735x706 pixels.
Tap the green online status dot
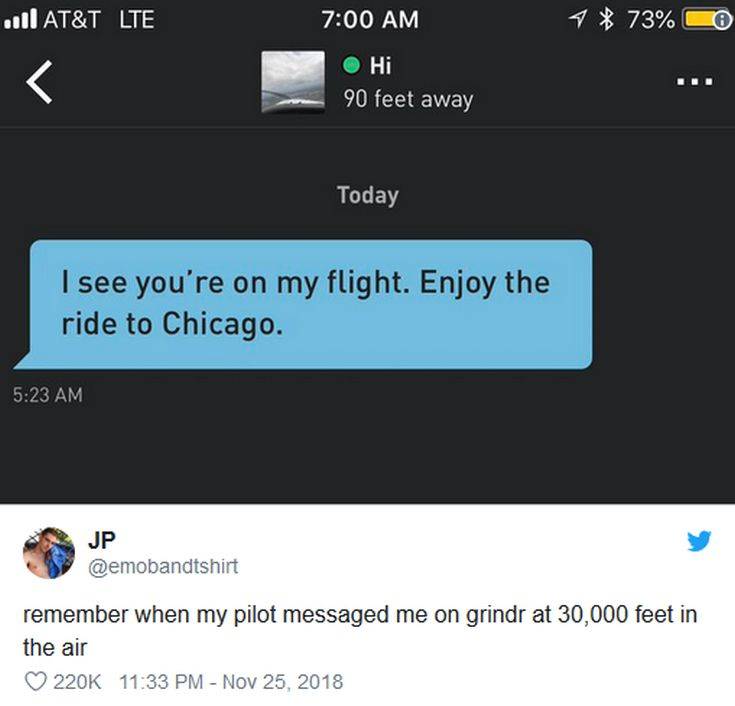tap(352, 67)
